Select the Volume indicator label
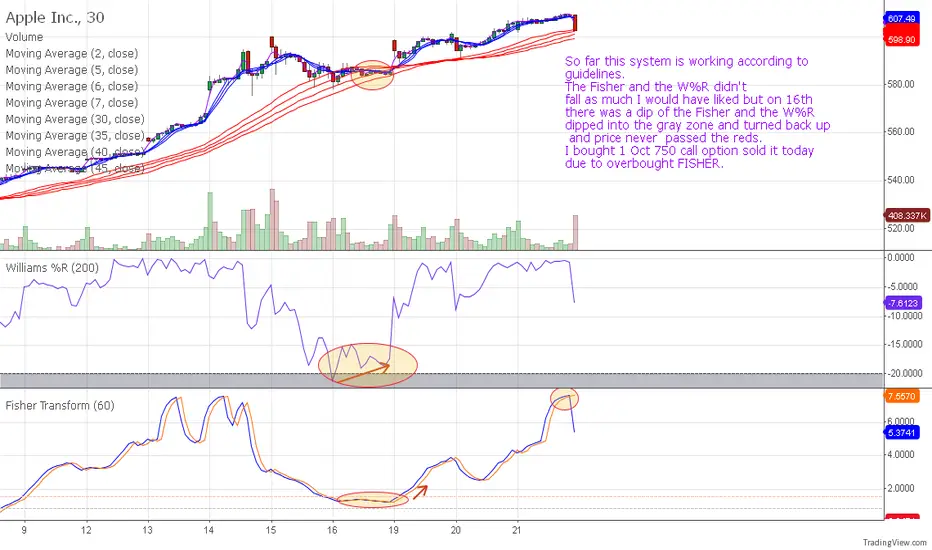Viewport: 932px width, 550px height. tap(24, 37)
